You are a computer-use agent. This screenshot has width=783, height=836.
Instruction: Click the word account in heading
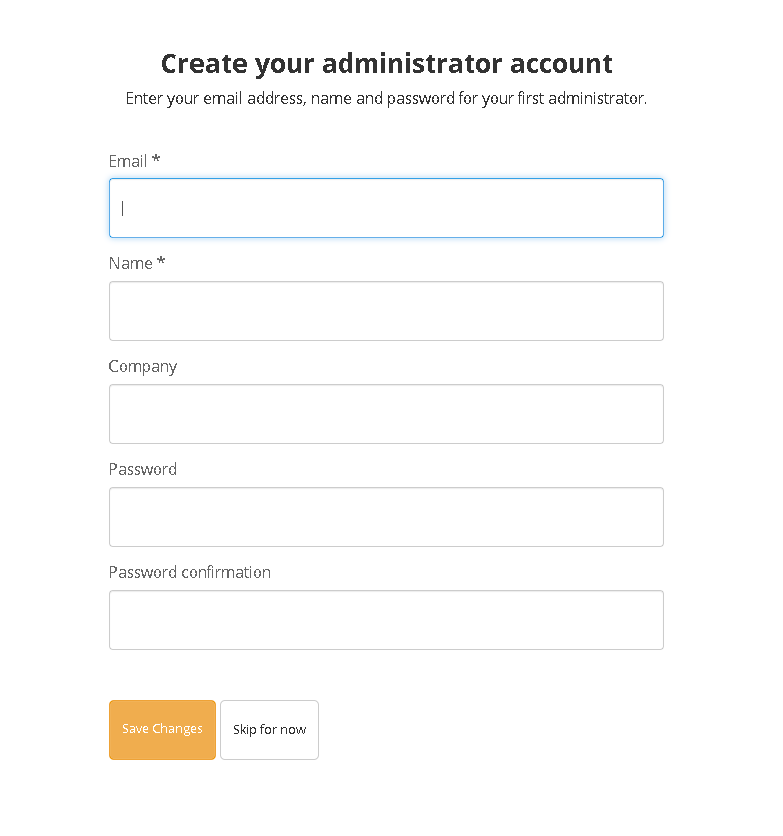(561, 63)
